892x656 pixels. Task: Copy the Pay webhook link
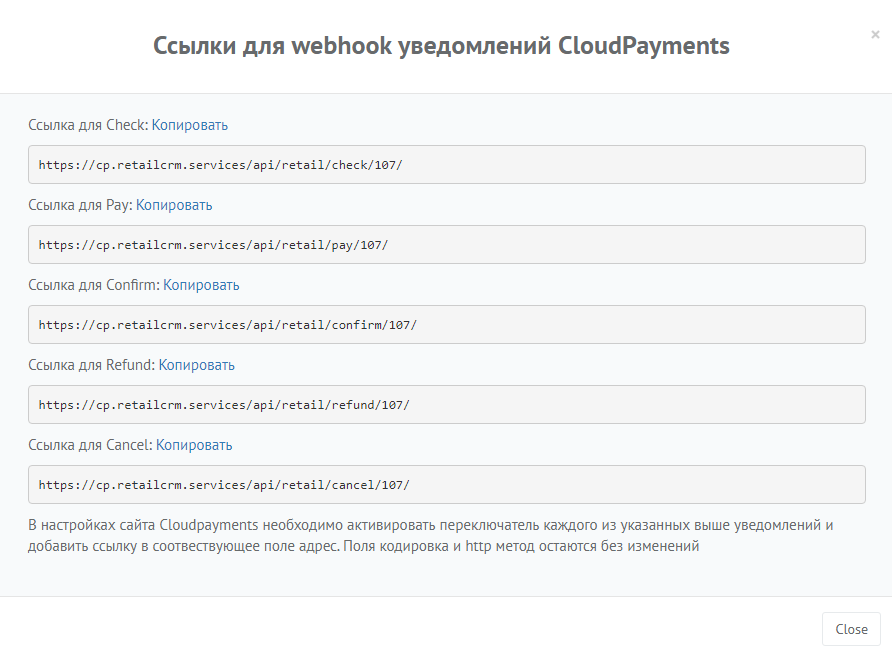pos(174,205)
